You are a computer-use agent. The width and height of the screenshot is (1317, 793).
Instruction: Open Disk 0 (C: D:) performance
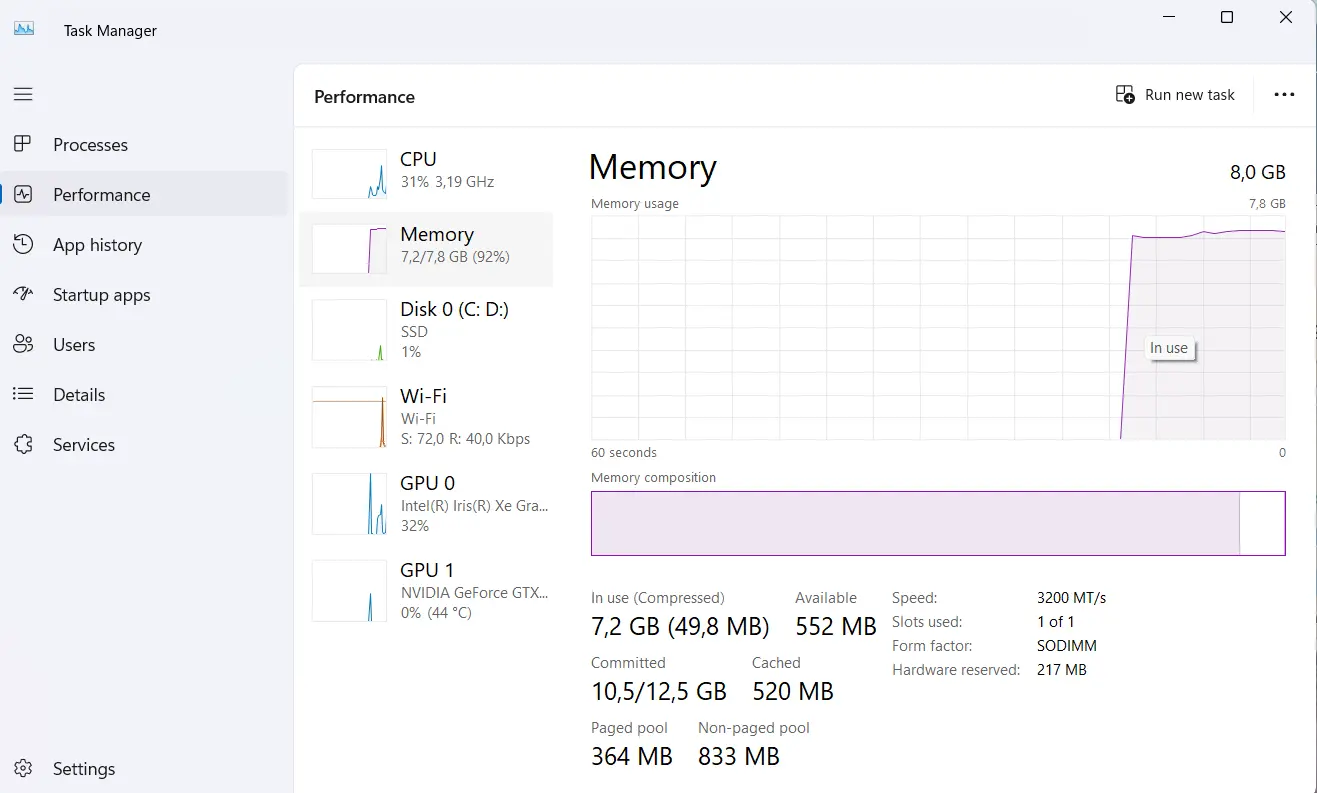(426, 330)
